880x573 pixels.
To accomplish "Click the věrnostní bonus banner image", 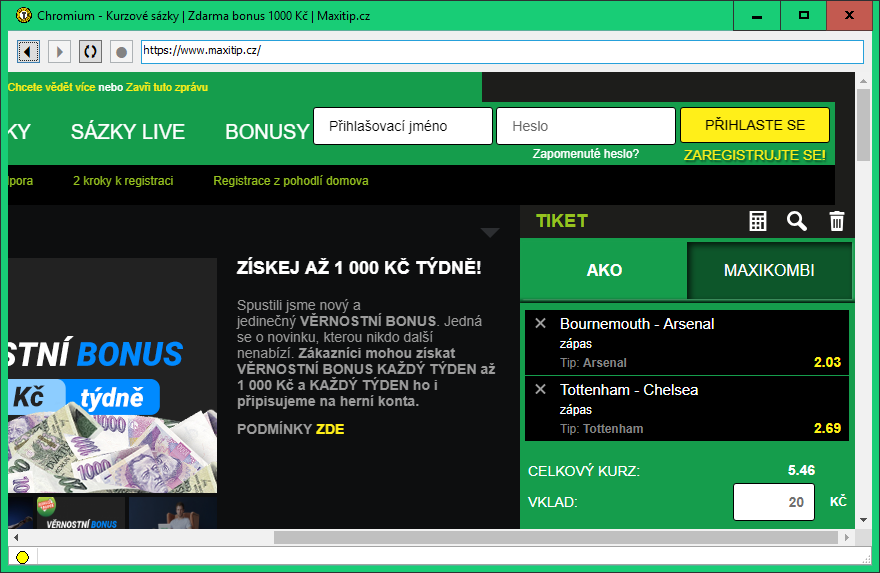I will 112,375.
